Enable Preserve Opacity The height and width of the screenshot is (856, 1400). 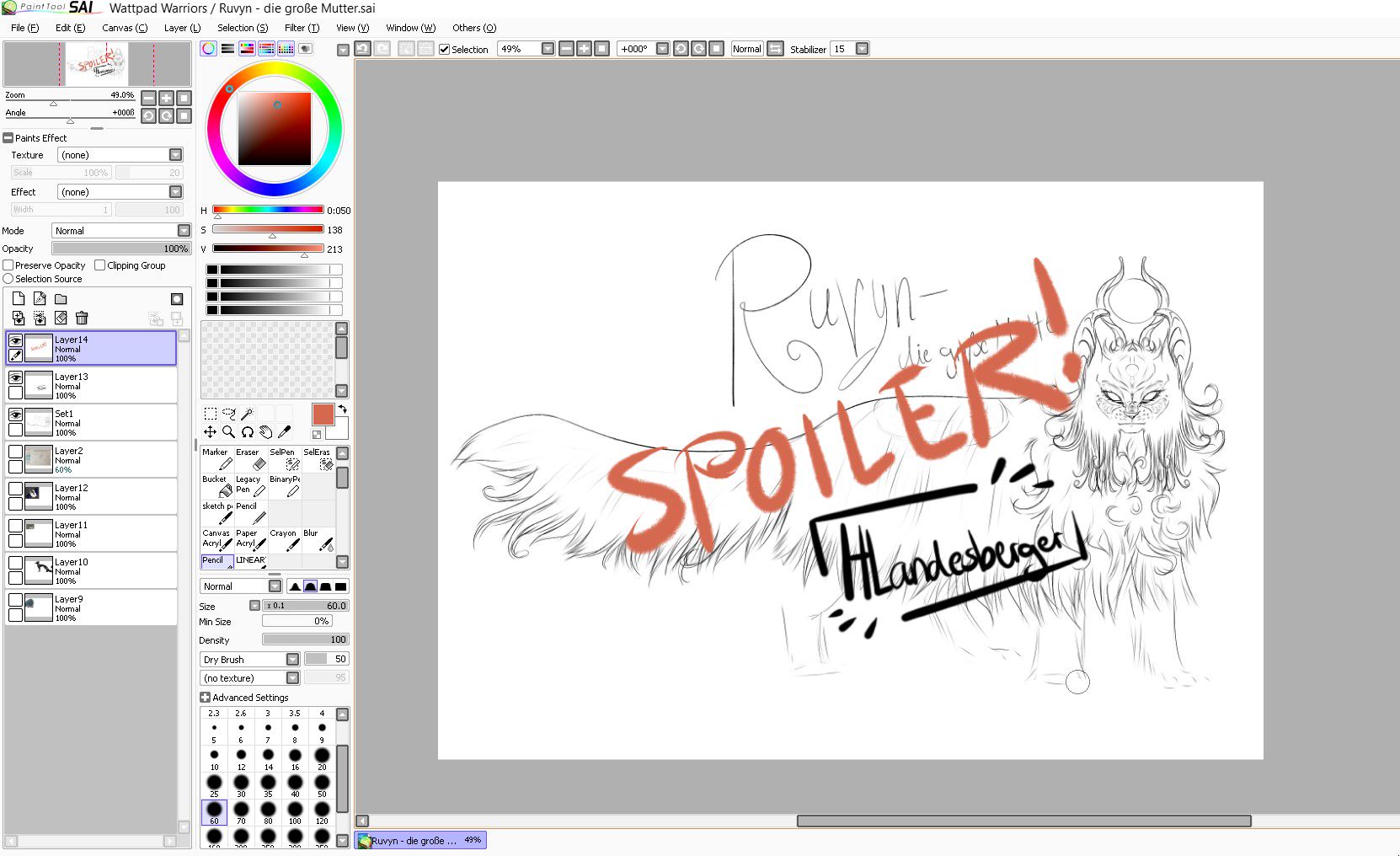[x=8, y=265]
